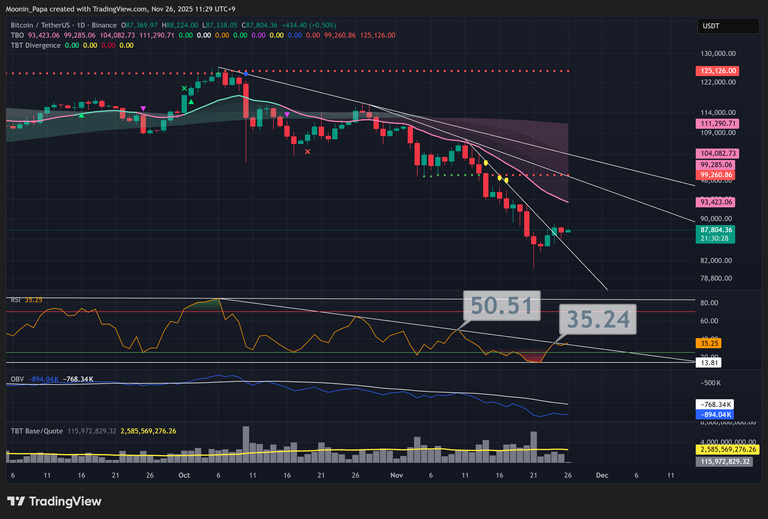Image resolution: width=768 pixels, height=519 pixels.
Task: Click the blue diamond marker at the price peak
Action: click(246, 72)
